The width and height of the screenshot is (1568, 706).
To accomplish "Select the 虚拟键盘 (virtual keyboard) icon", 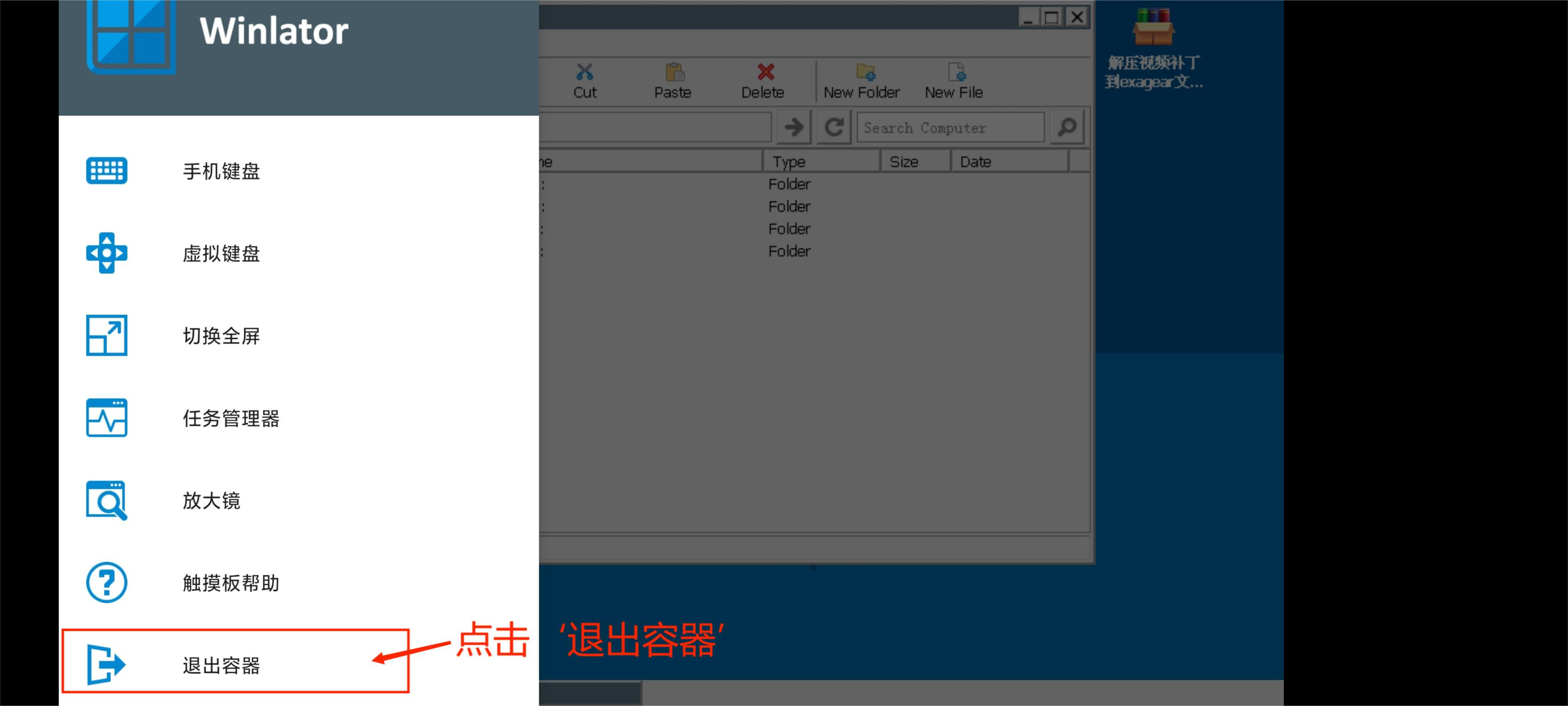I will point(109,253).
